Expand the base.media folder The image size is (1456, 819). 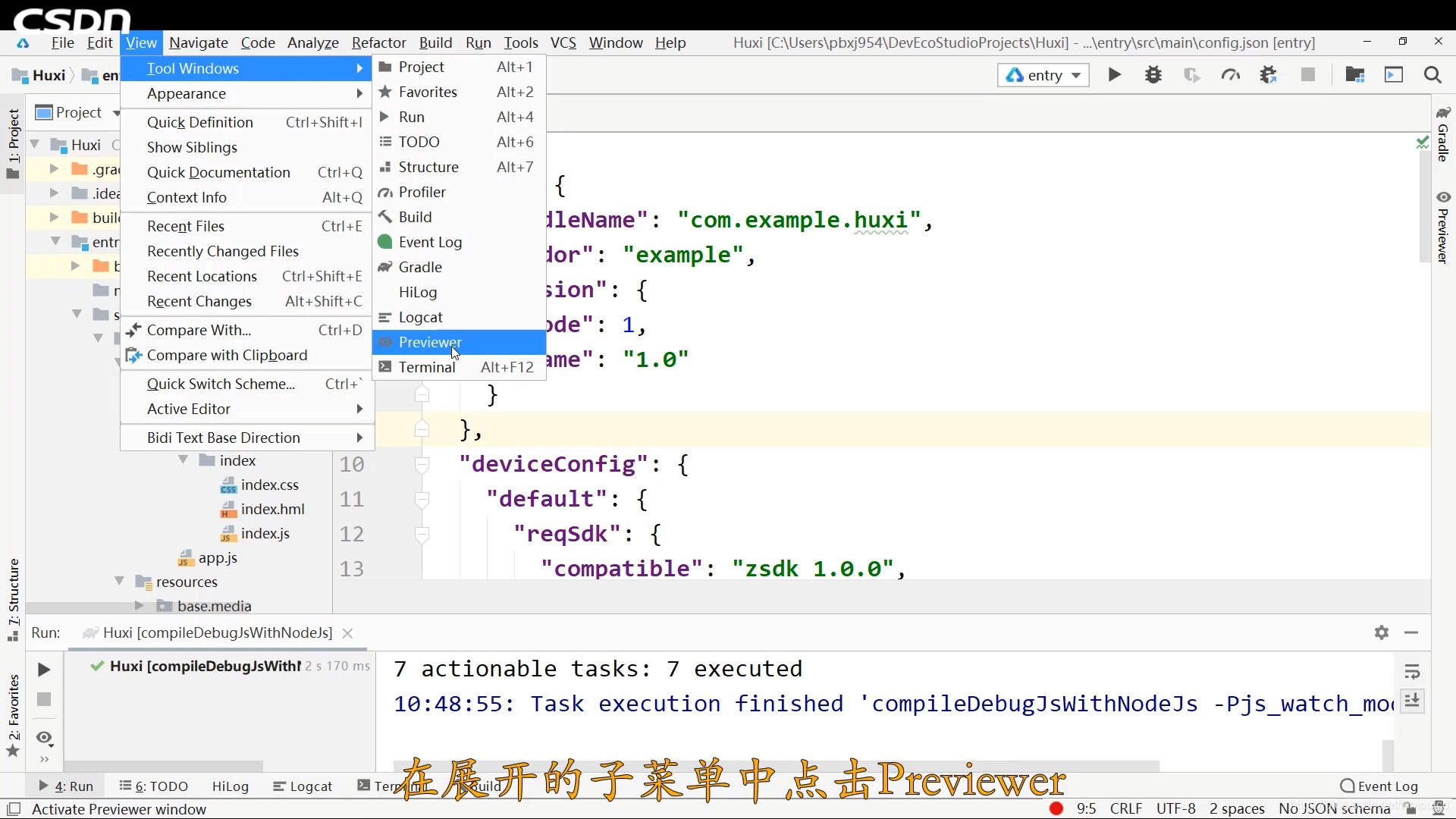139,606
